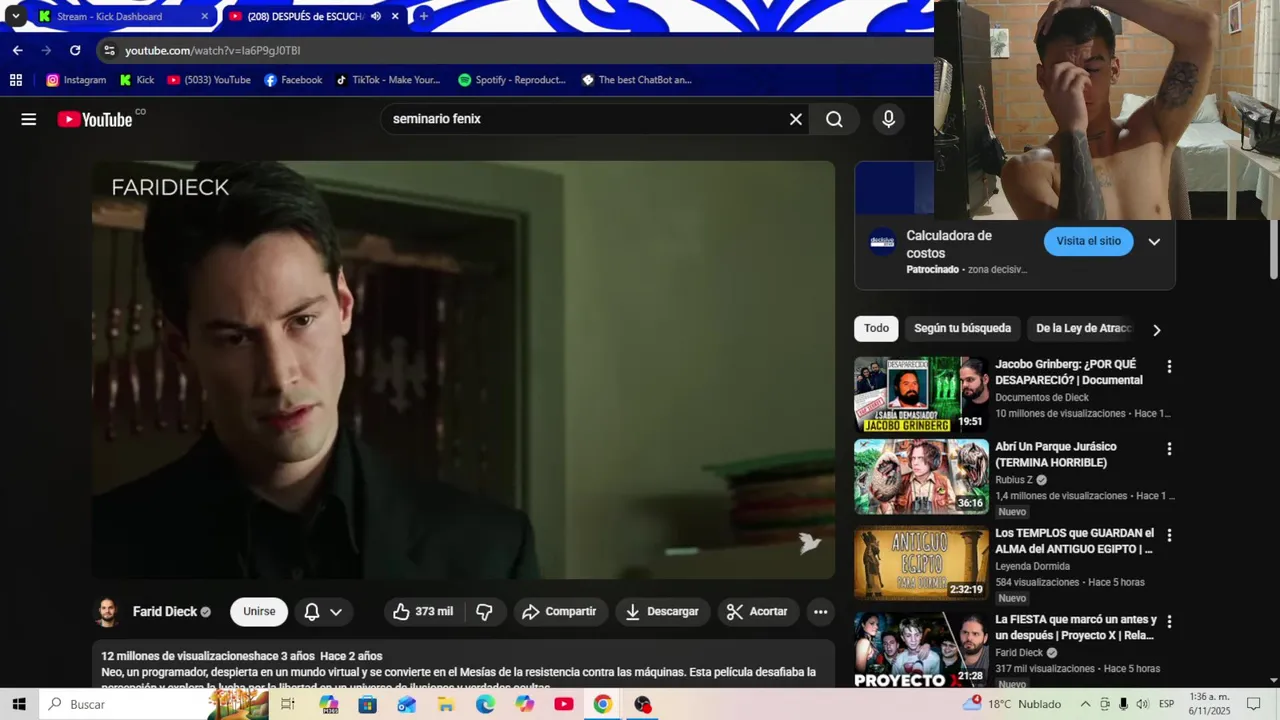The height and width of the screenshot is (720, 1280).
Task: Open Los TEMPLOS que GUARDAN video thumbnail
Action: (921, 563)
